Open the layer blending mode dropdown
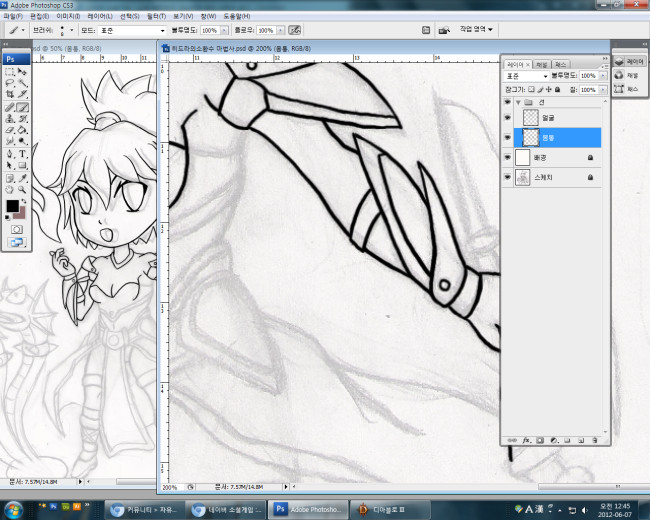 click(527, 75)
